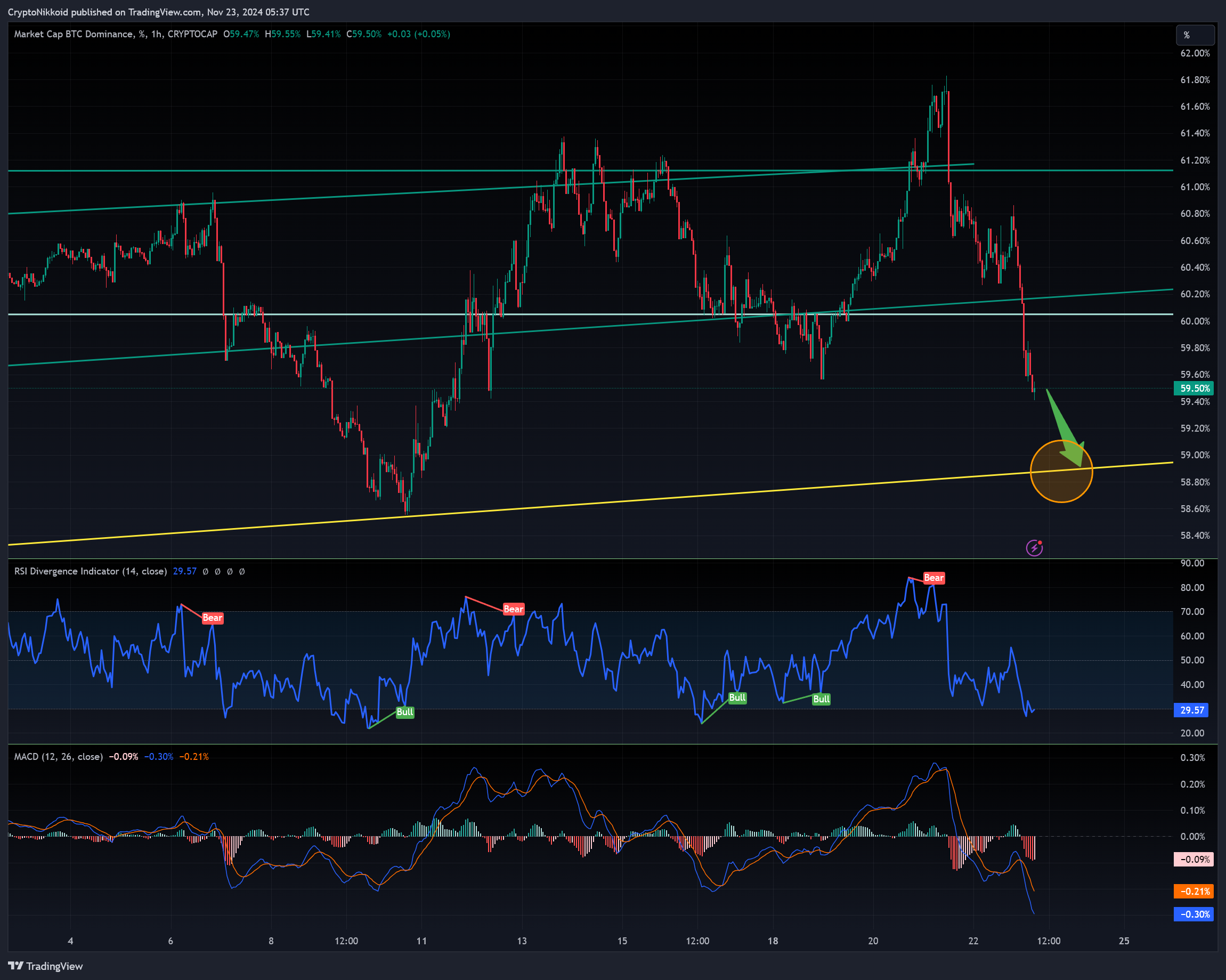Click the Bear label near November 13
Viewport: 1226px width, 980px height.
pyautogui.click(x=514, y=609)
